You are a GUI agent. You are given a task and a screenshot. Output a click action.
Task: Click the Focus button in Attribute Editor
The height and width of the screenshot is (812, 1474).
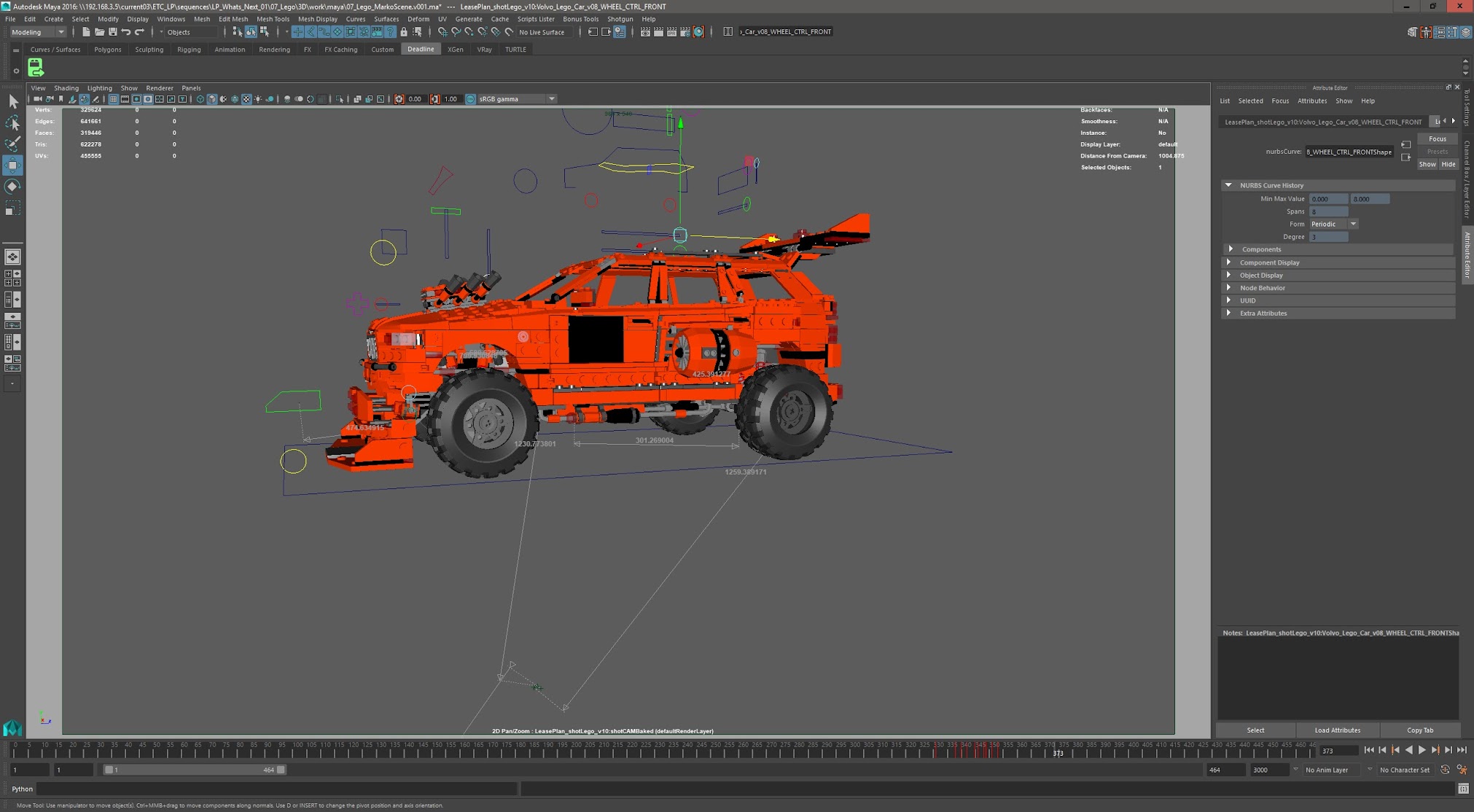pyautogui.click(x=1437, y=138)
